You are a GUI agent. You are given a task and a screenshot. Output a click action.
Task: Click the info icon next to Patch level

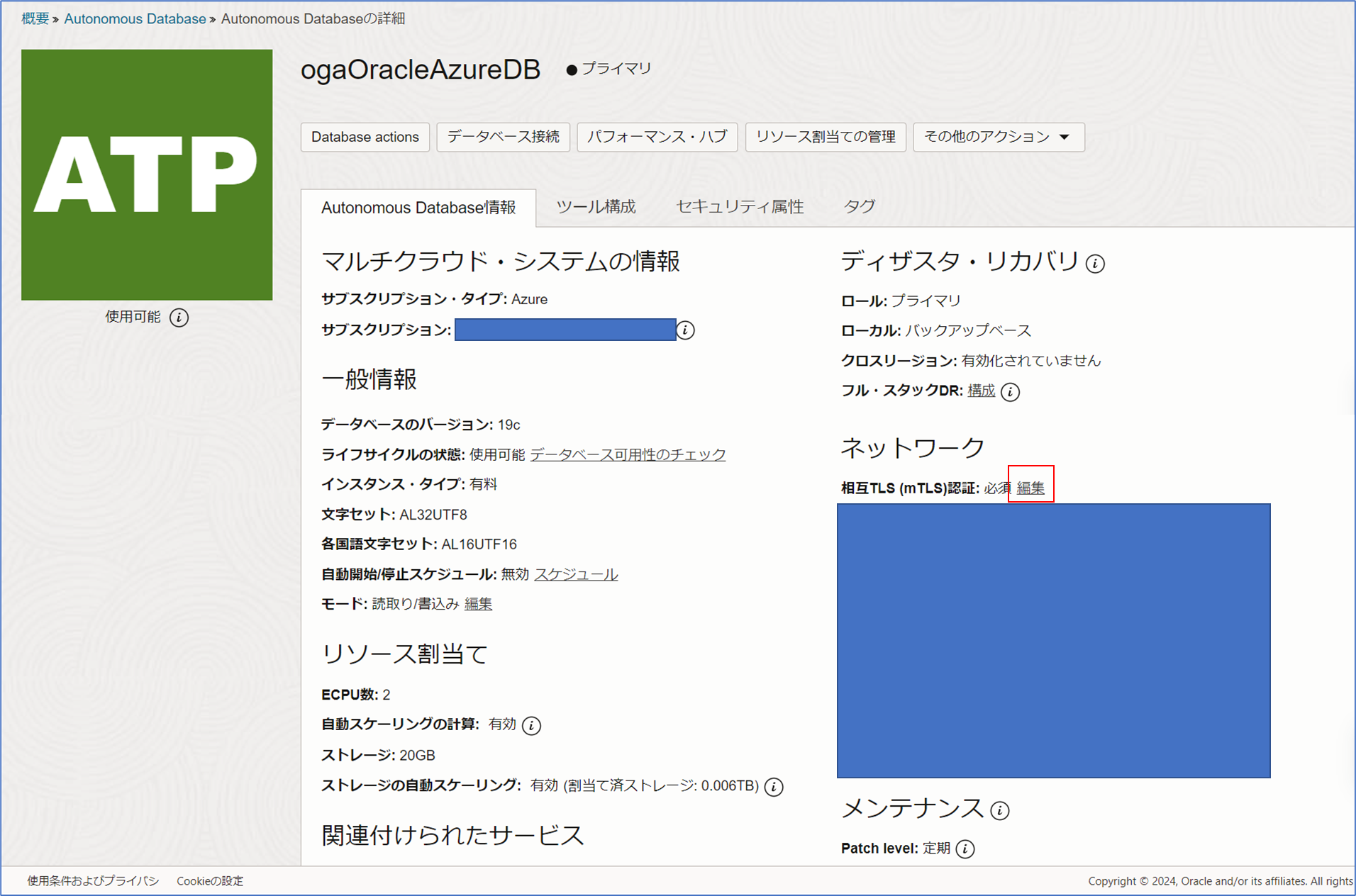pyautogui.click(x=965, y=849)
